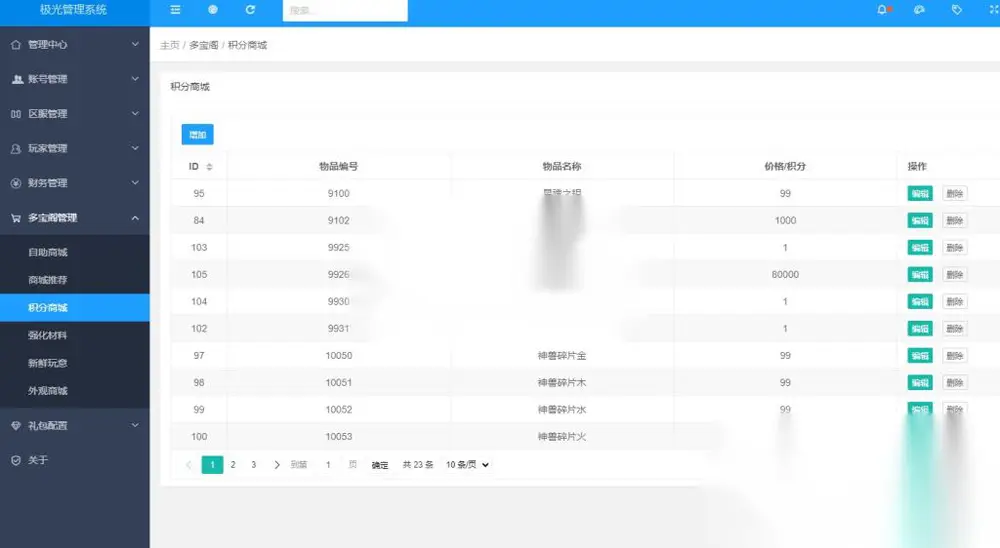This screenshot has height=548, width=1000.
Task: Click the 物品名称 column header
Action: coord(562,167)
